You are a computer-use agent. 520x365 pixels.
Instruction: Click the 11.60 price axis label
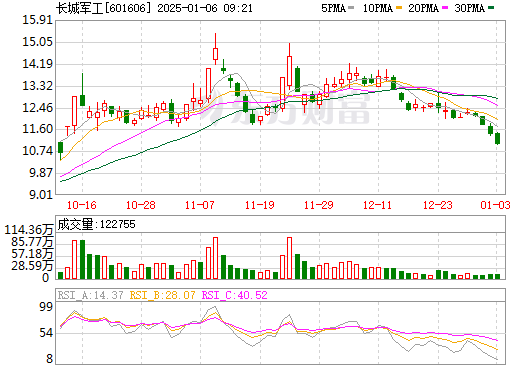pyautogui.click(x=38, y=129)
